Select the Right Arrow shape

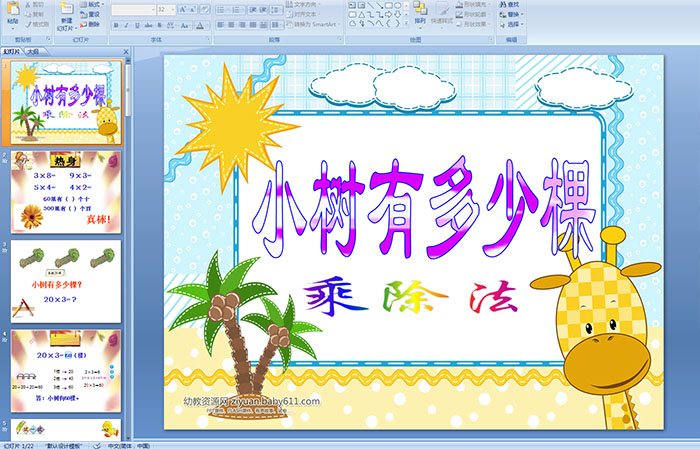(388, 14)
